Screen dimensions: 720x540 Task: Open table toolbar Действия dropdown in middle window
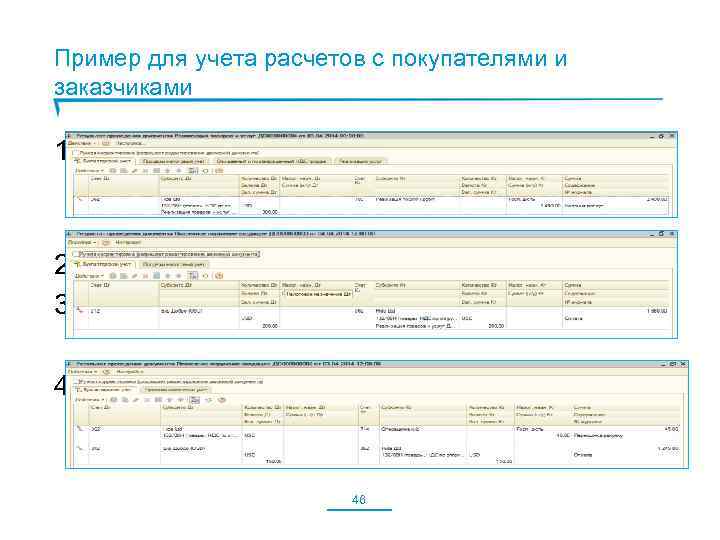[x=90, y=276]
